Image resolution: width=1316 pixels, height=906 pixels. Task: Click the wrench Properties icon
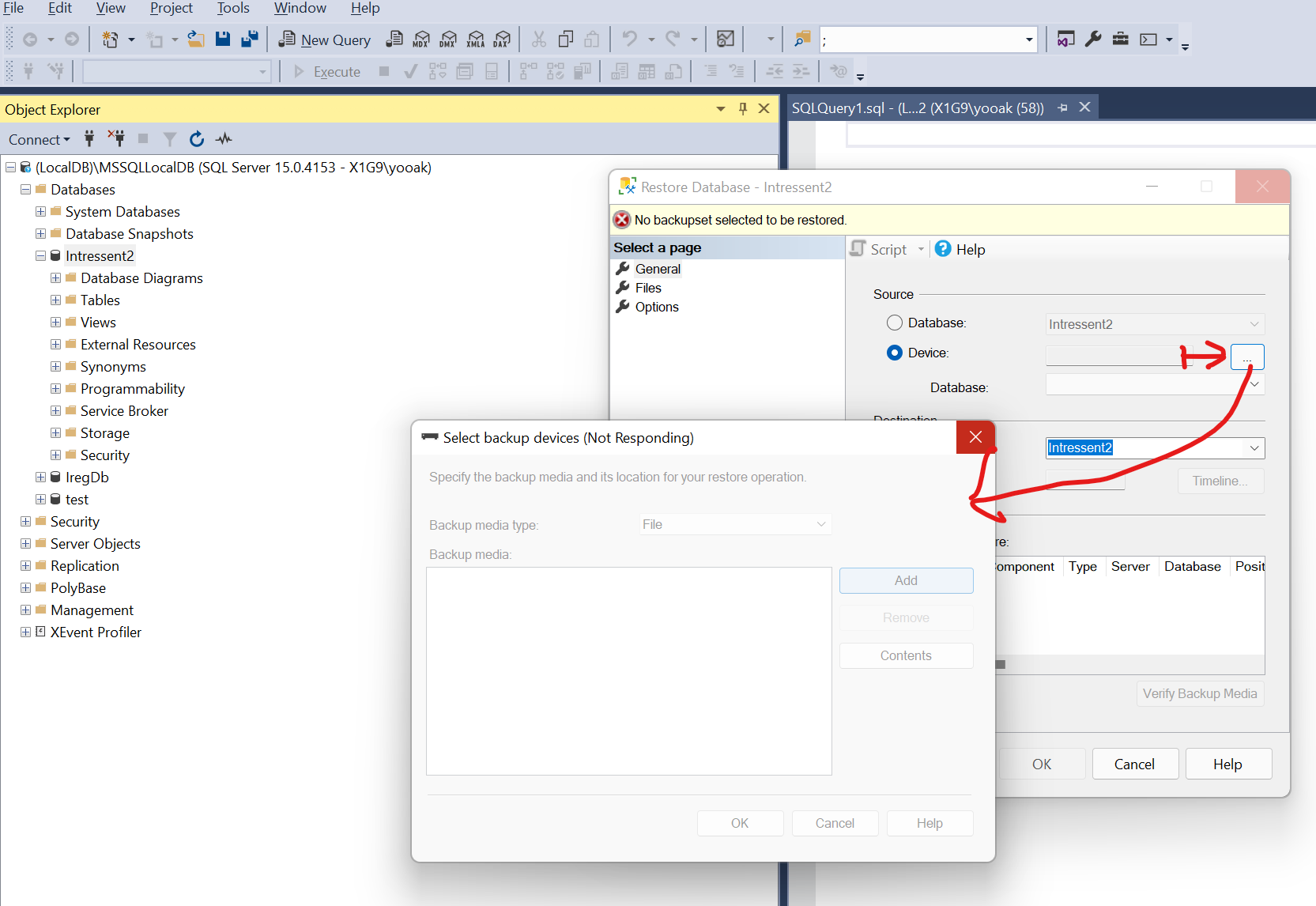pos(1093,39)
